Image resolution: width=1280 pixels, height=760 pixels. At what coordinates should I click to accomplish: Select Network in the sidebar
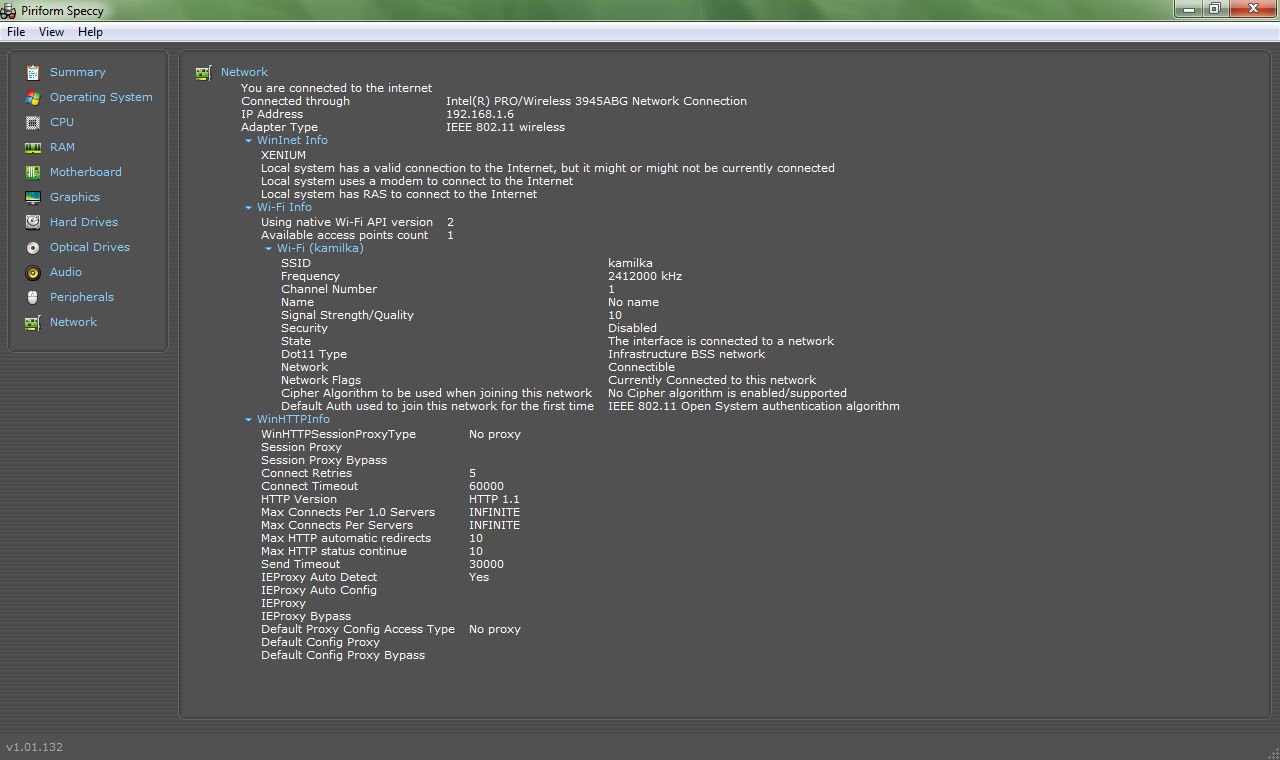pyautogui.click(x=73, y=322)
